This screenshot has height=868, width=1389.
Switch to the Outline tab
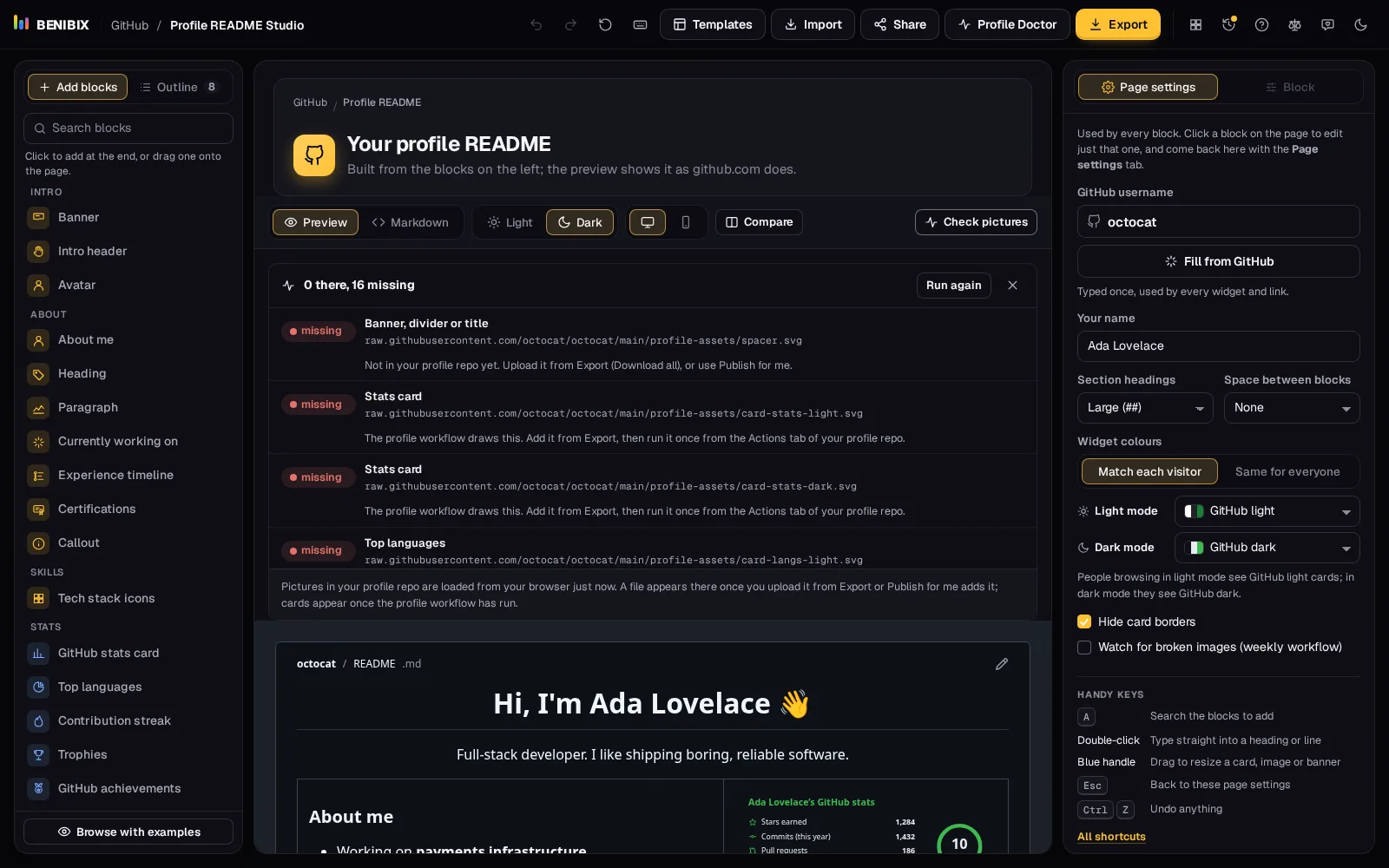tap(179, 87)
